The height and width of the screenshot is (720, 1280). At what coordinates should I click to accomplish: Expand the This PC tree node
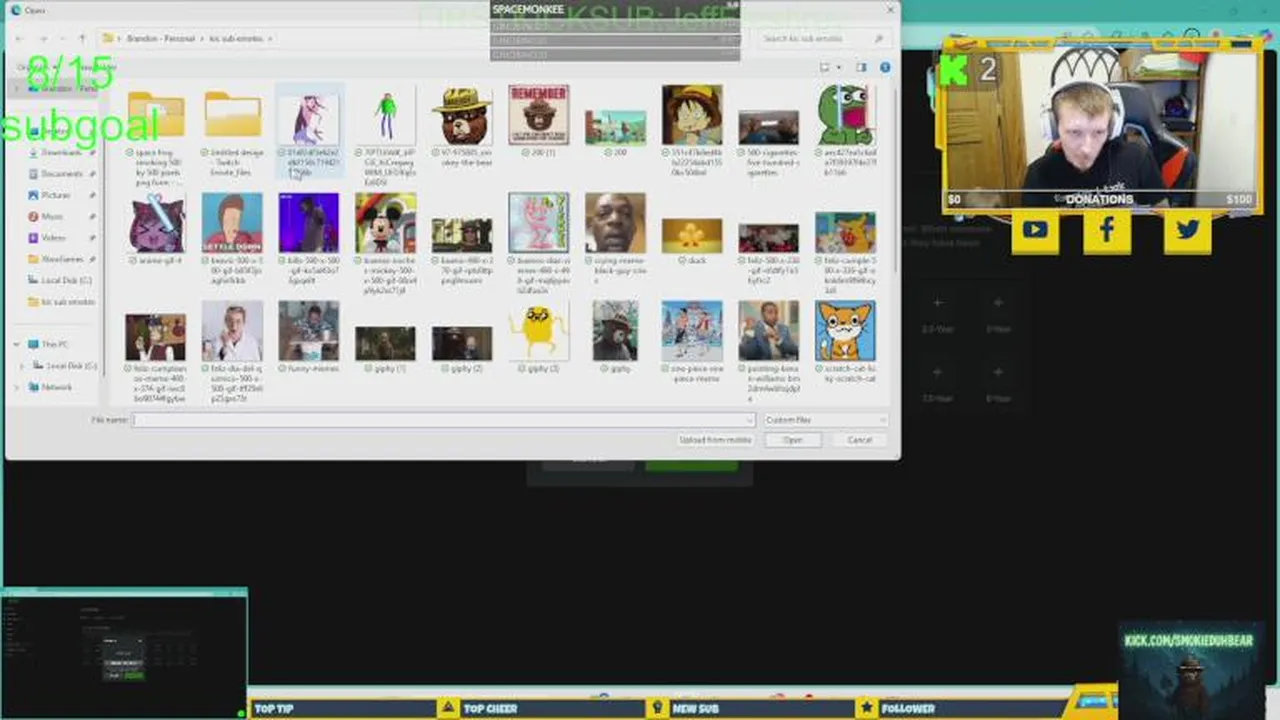[x=17, y=344]
